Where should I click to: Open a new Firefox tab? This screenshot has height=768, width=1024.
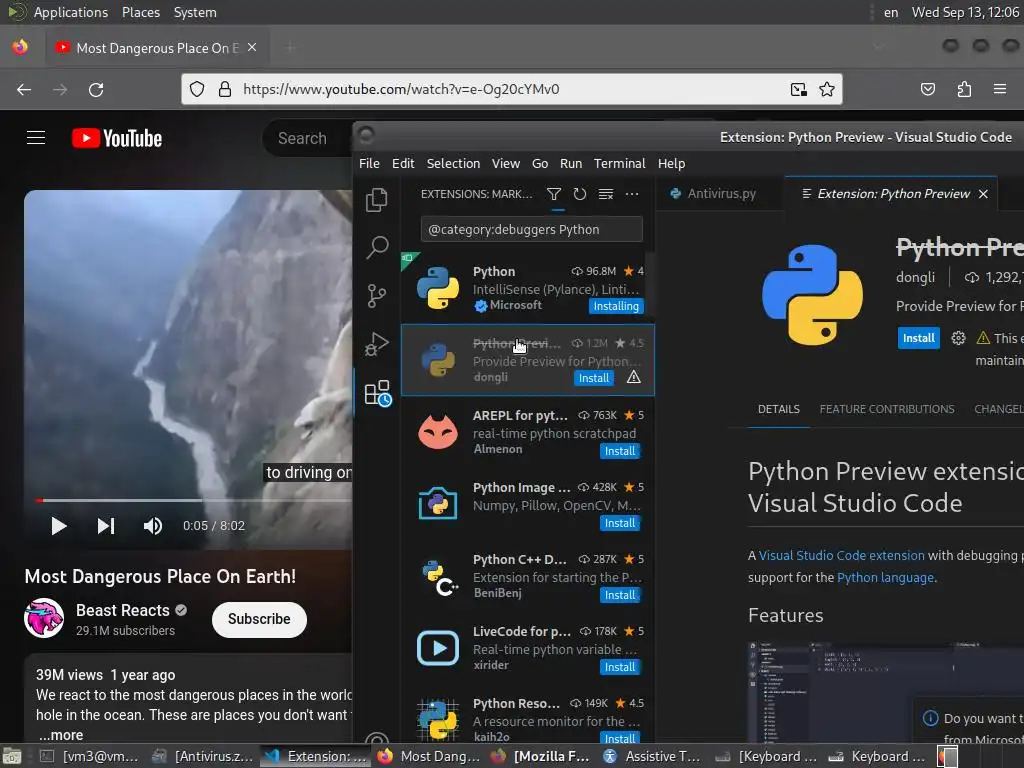(291, 48)
